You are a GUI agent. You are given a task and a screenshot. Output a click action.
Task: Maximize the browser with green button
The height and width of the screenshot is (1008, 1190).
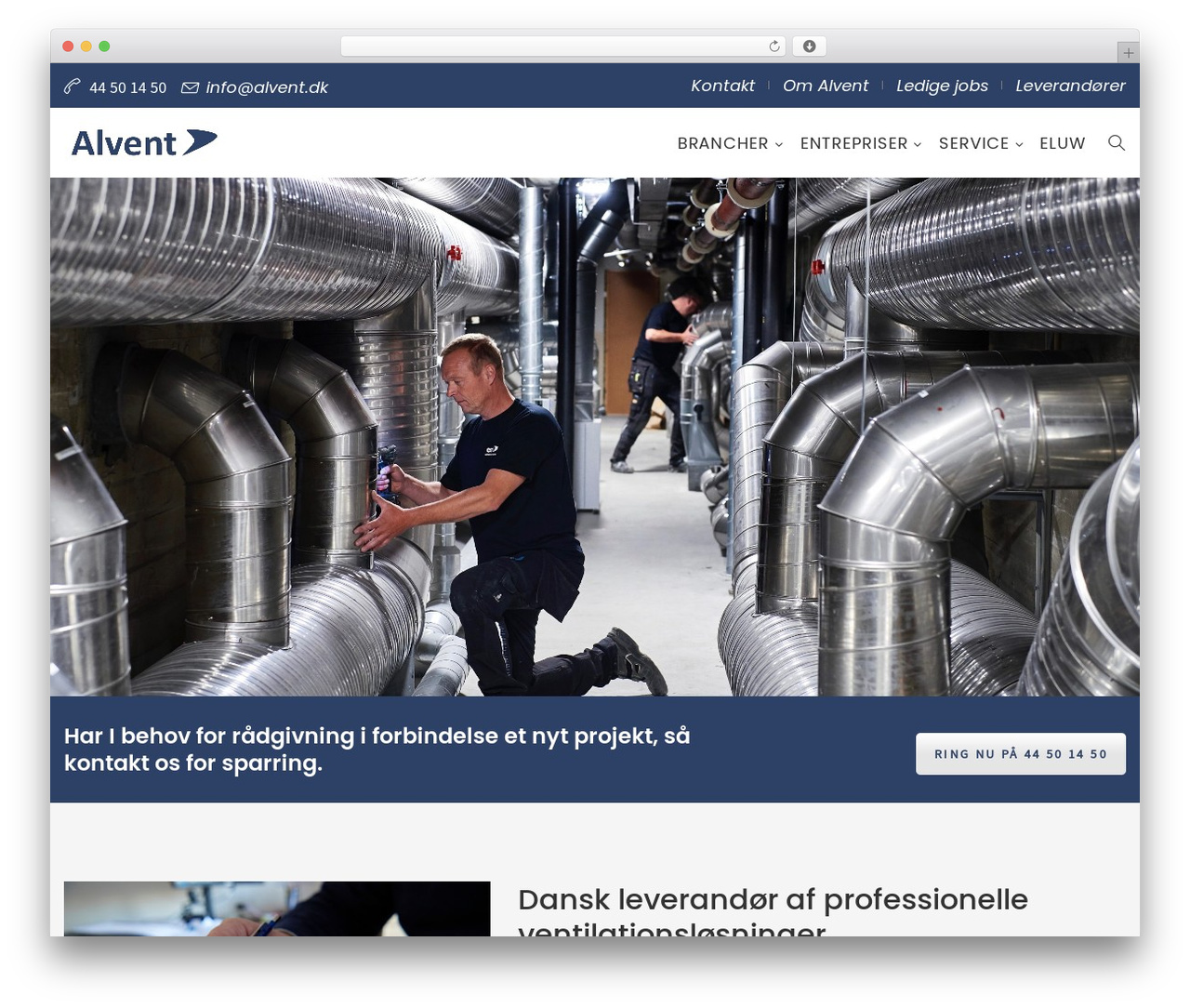tap(104, 46)
